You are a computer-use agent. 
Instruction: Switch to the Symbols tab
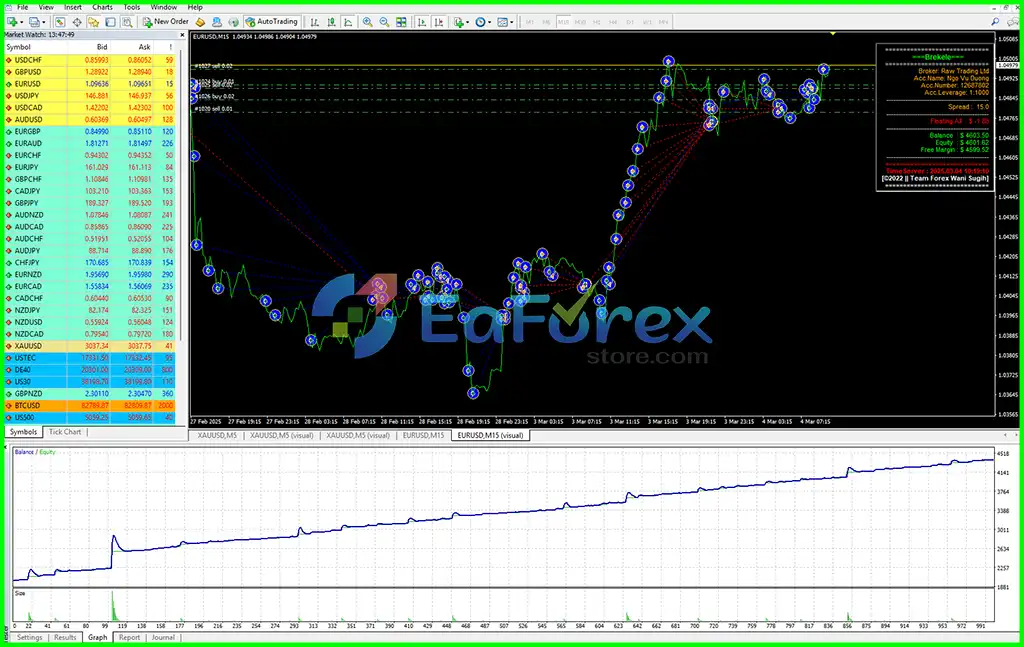(23, 432)
